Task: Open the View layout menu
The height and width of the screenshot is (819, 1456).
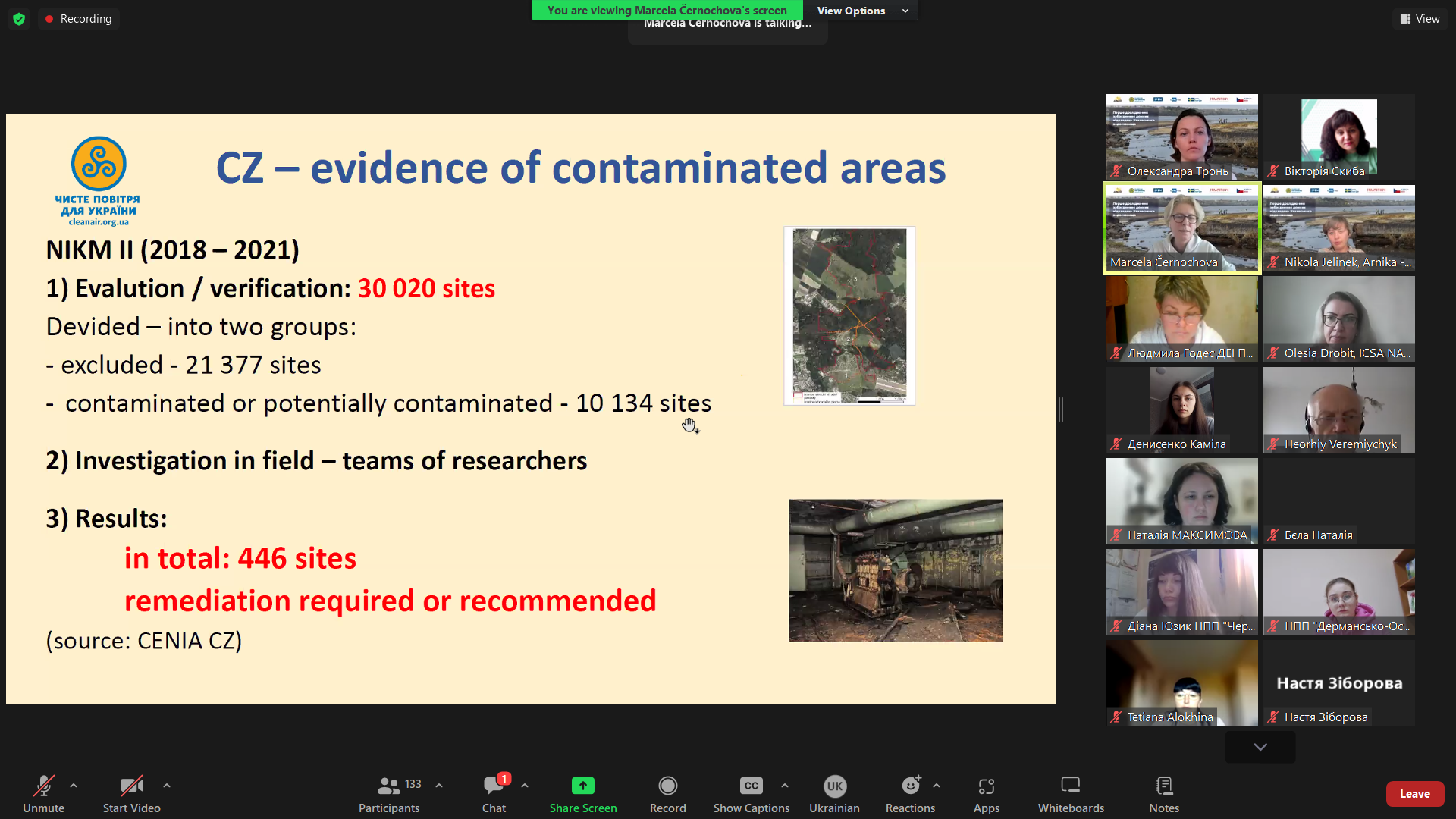Action: [x=1420, y=19]
